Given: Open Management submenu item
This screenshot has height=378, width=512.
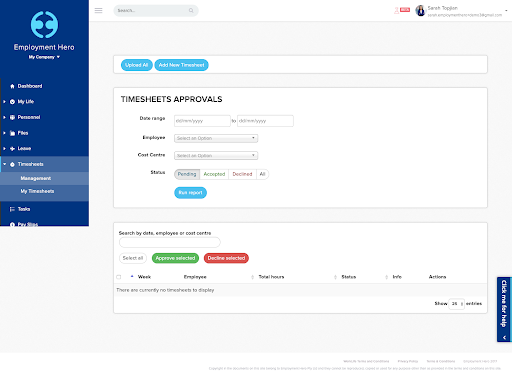Looking at the screenshot, I should pos(36,178).
